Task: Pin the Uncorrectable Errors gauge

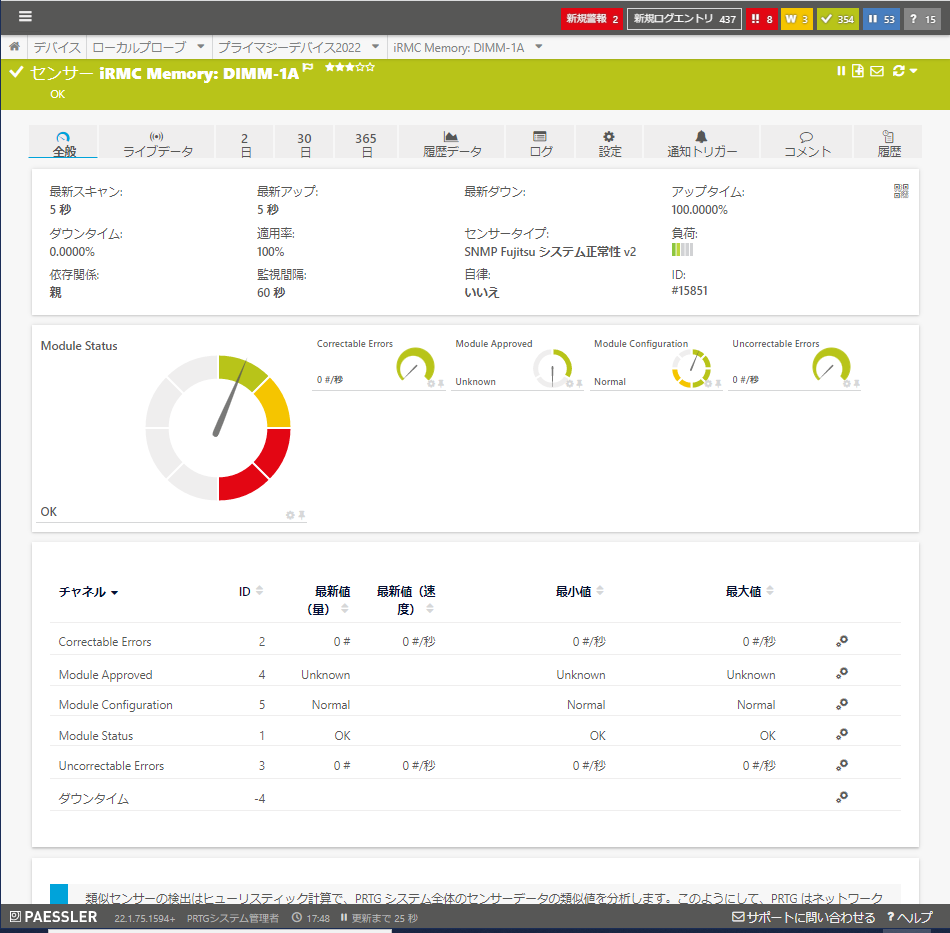Action: pos(857,383)
